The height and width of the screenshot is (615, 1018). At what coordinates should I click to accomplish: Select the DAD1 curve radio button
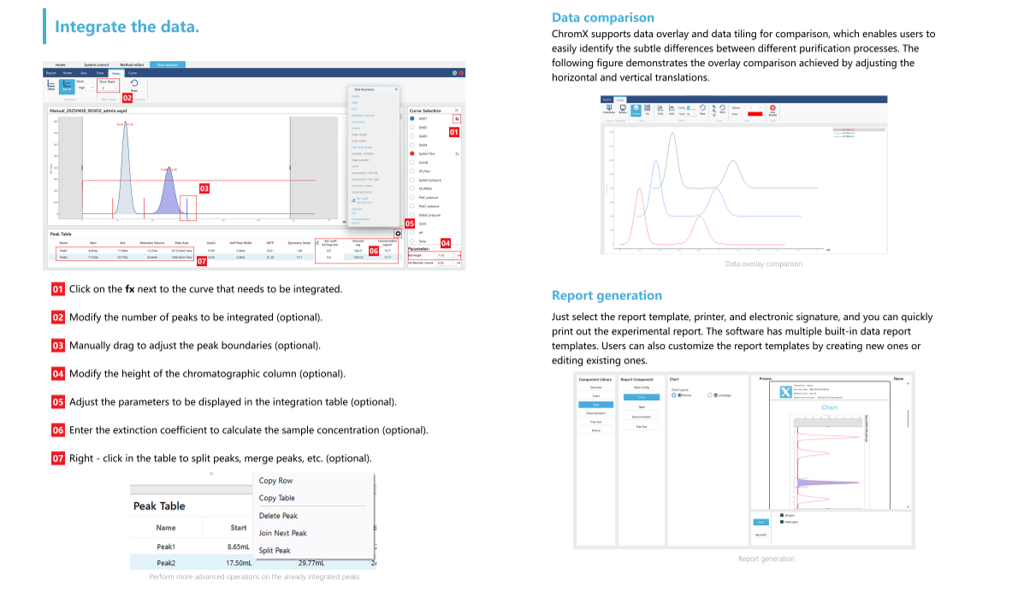coord(412,118)
